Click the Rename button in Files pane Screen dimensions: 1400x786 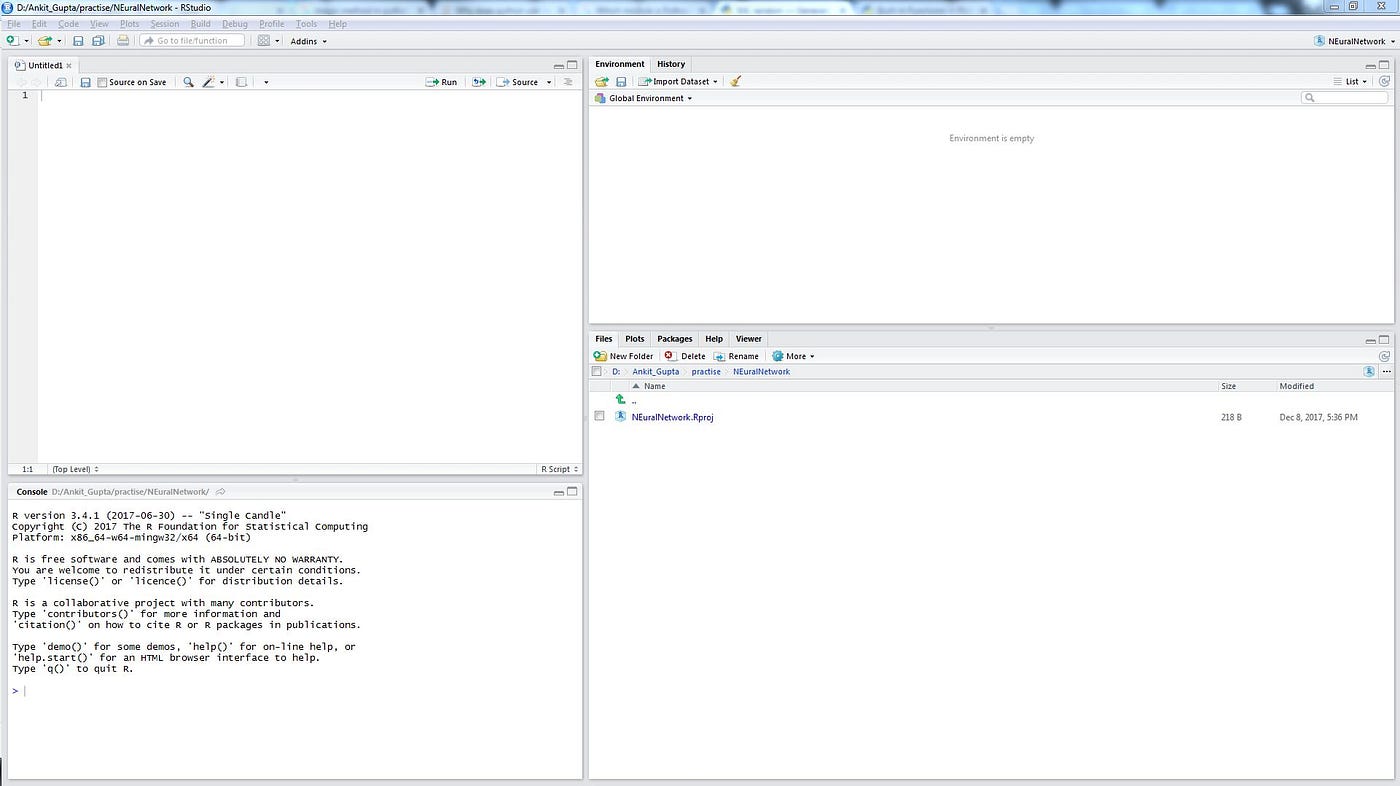[743, 355]
